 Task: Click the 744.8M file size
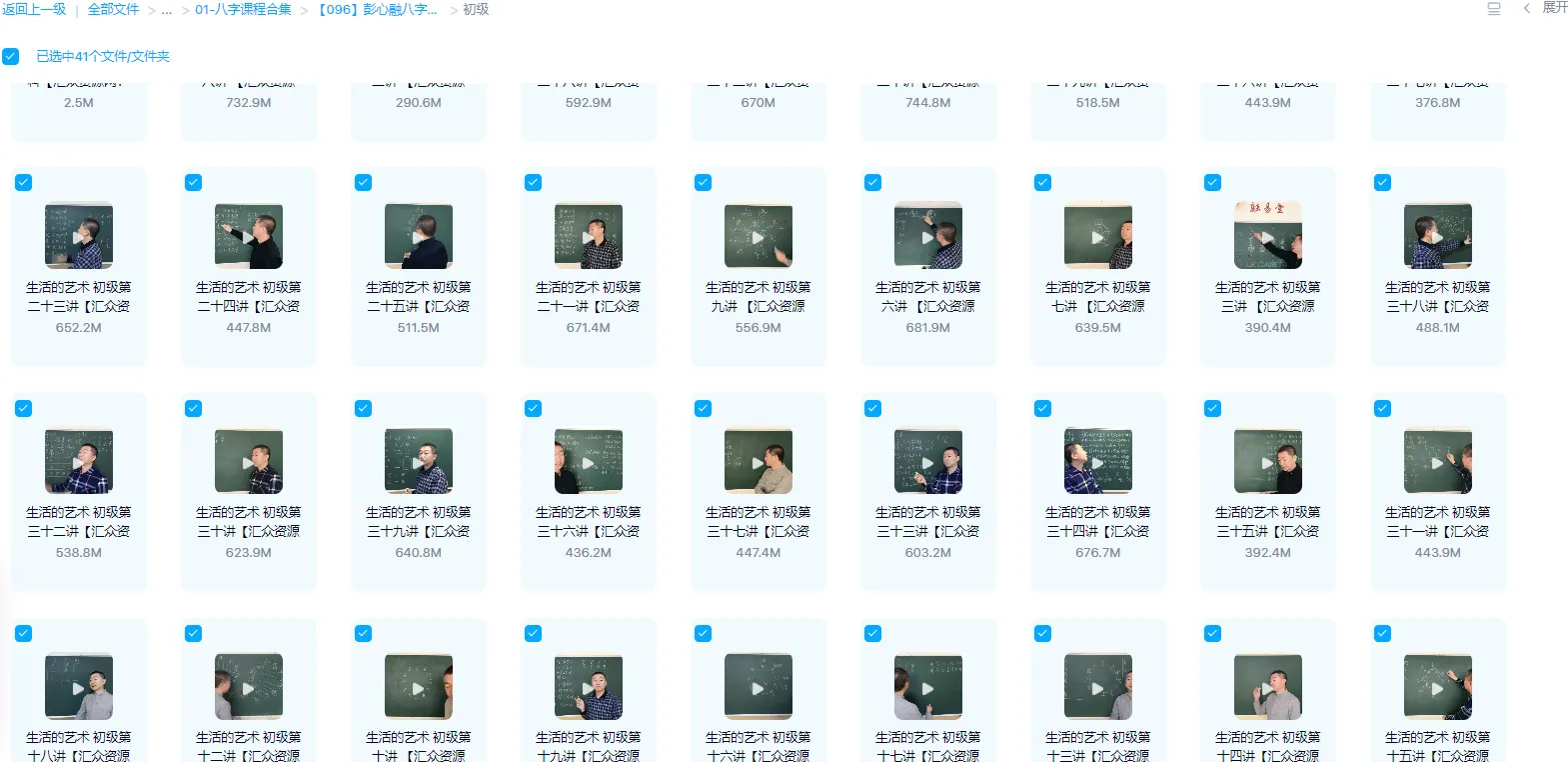tap(928, 102)
